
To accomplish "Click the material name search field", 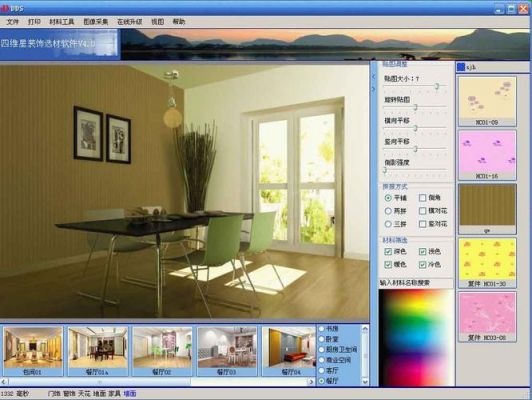I will click(x=416, y=283).
